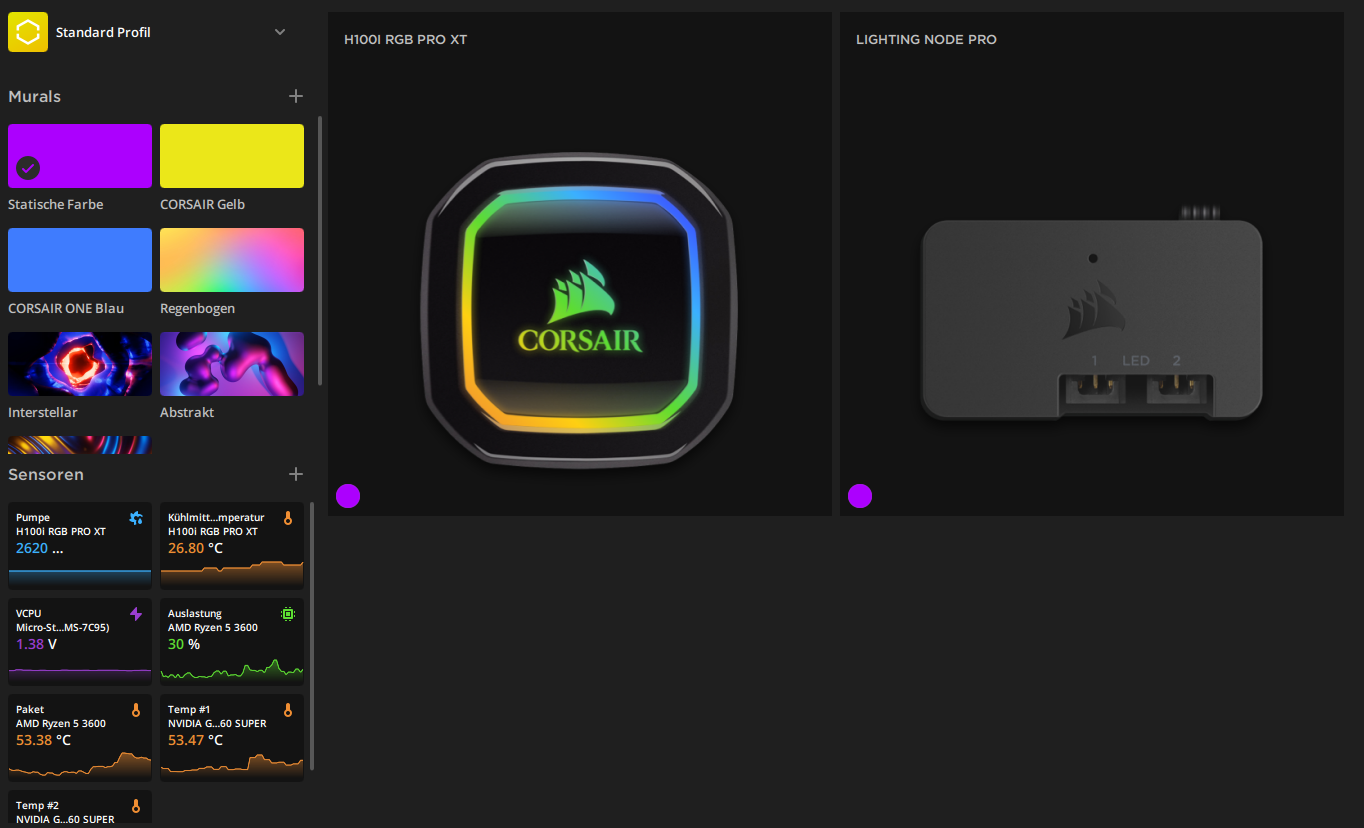Click the 53.47 °C Temp #1 value
The height and width of the screenshot is (828, 1364).
coord(195,740)
